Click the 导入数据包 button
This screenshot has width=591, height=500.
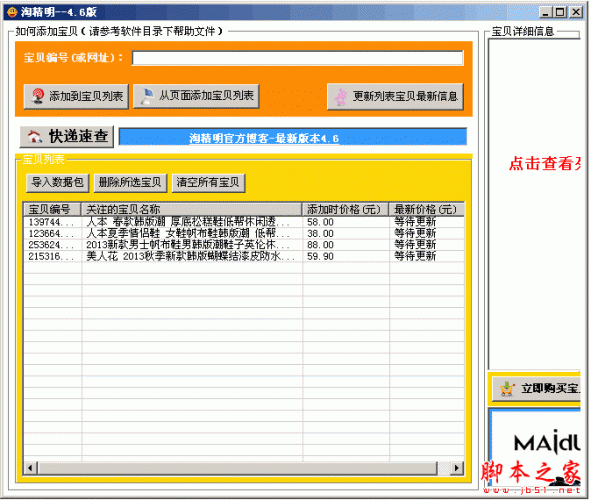click(x=58, y=183)
